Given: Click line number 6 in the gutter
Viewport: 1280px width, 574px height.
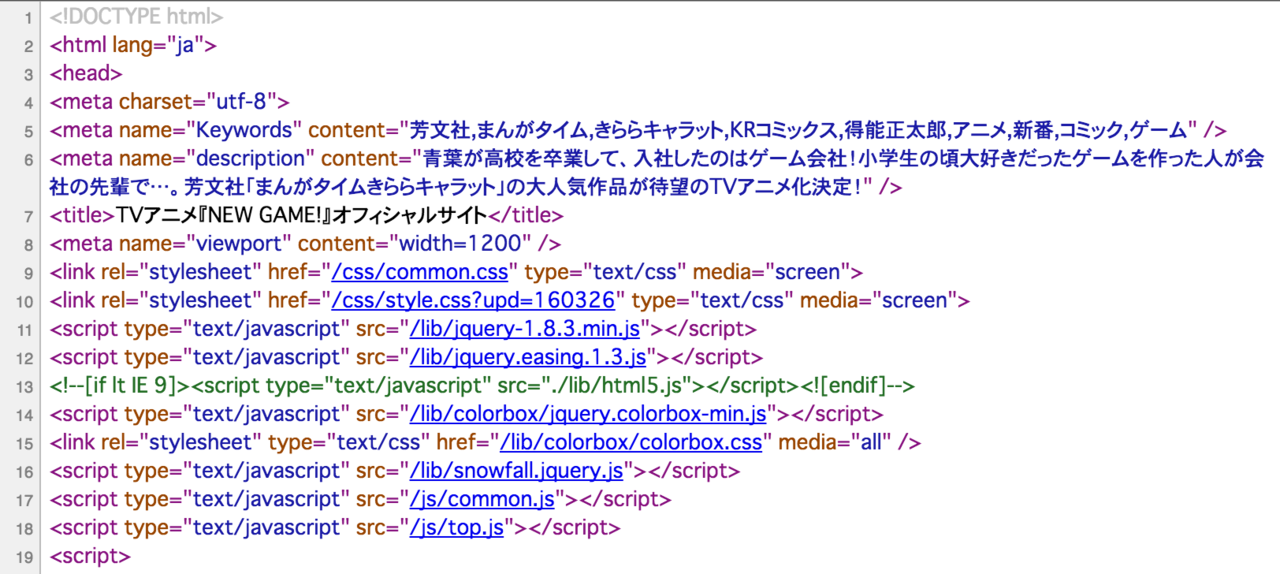Looking at the screenshot, I should [x=29, y=159].
